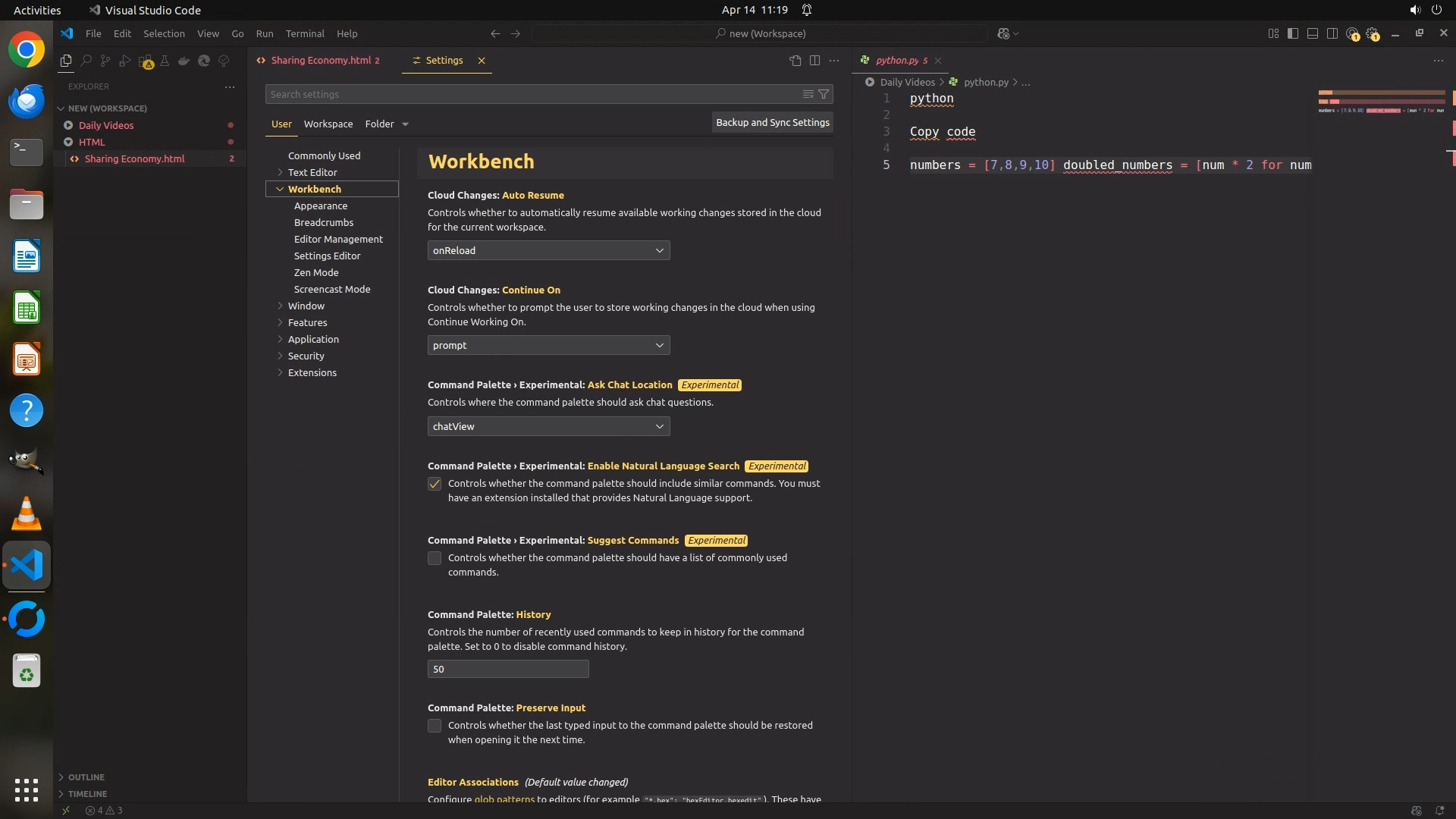Viewport: 1456px width, 819px height.
Task: Click the settings filter funnel icon
Action: [x=824, y=94]
